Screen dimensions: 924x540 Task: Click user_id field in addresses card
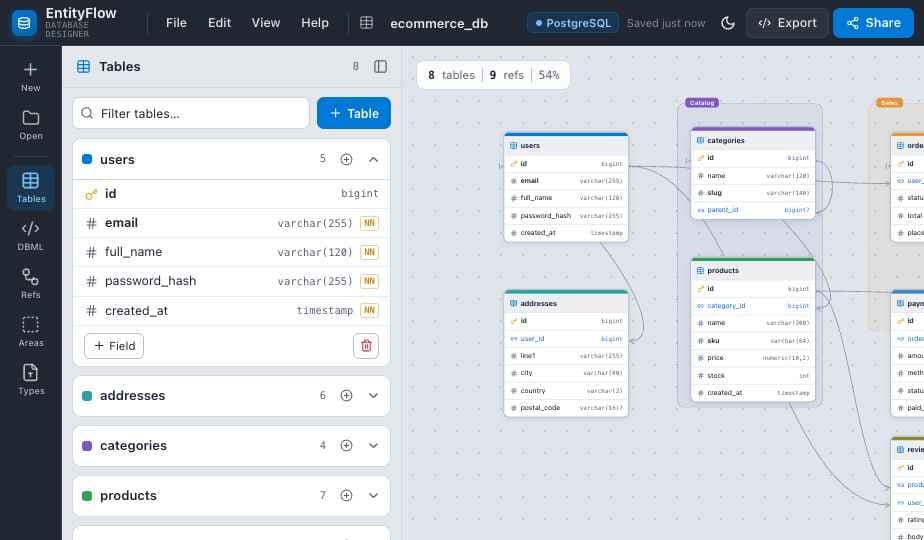click(566, 338)
